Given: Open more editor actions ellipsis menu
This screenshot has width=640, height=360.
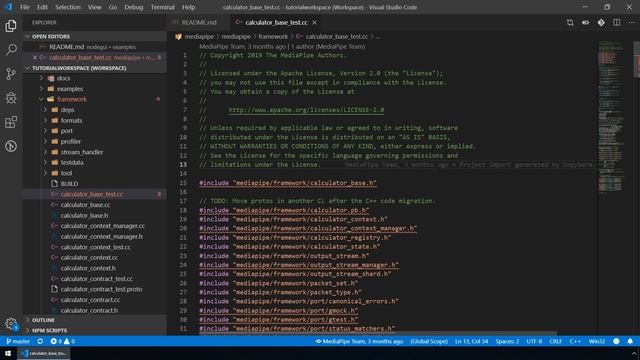Looking at the screenshot, I should (x=631, y=22).
